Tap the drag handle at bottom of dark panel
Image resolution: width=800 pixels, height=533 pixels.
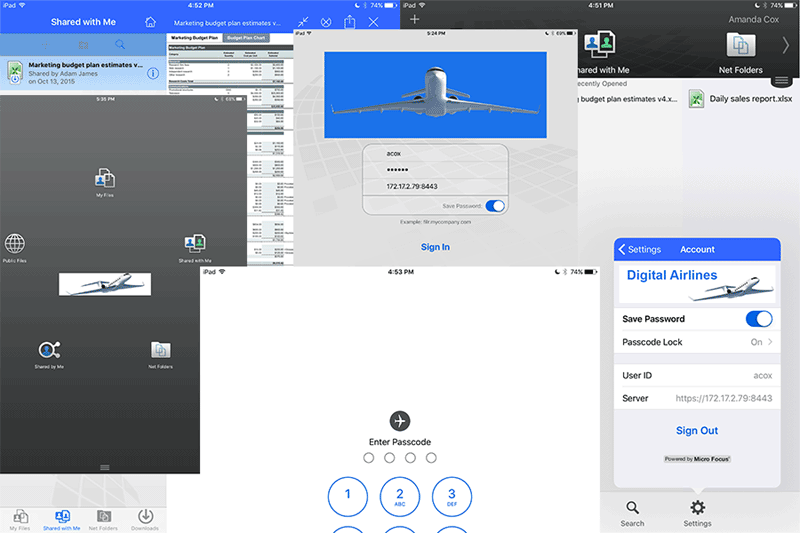105,467
